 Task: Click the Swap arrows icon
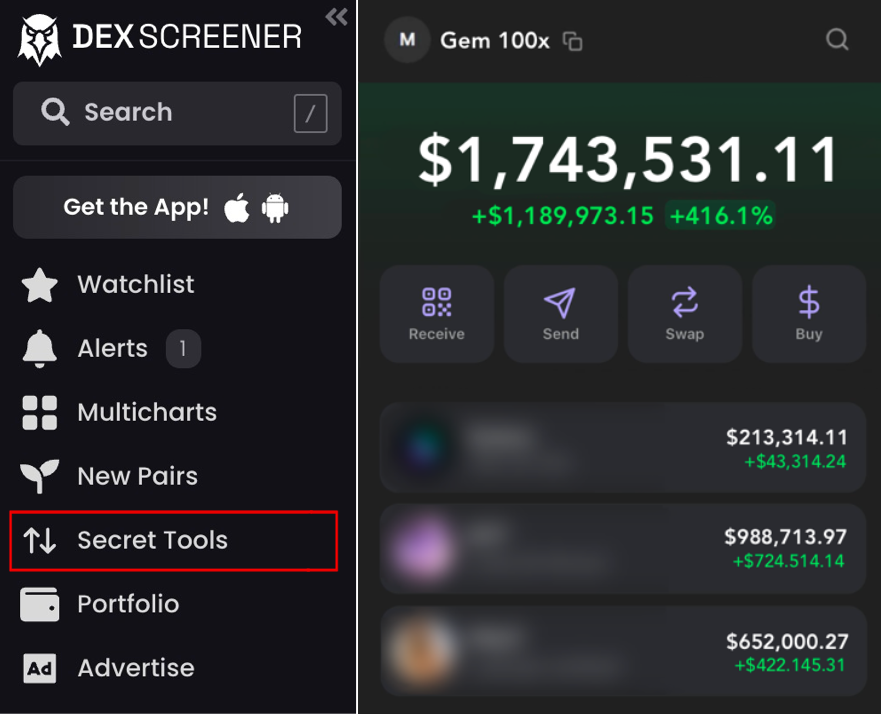tap(685, 302)
